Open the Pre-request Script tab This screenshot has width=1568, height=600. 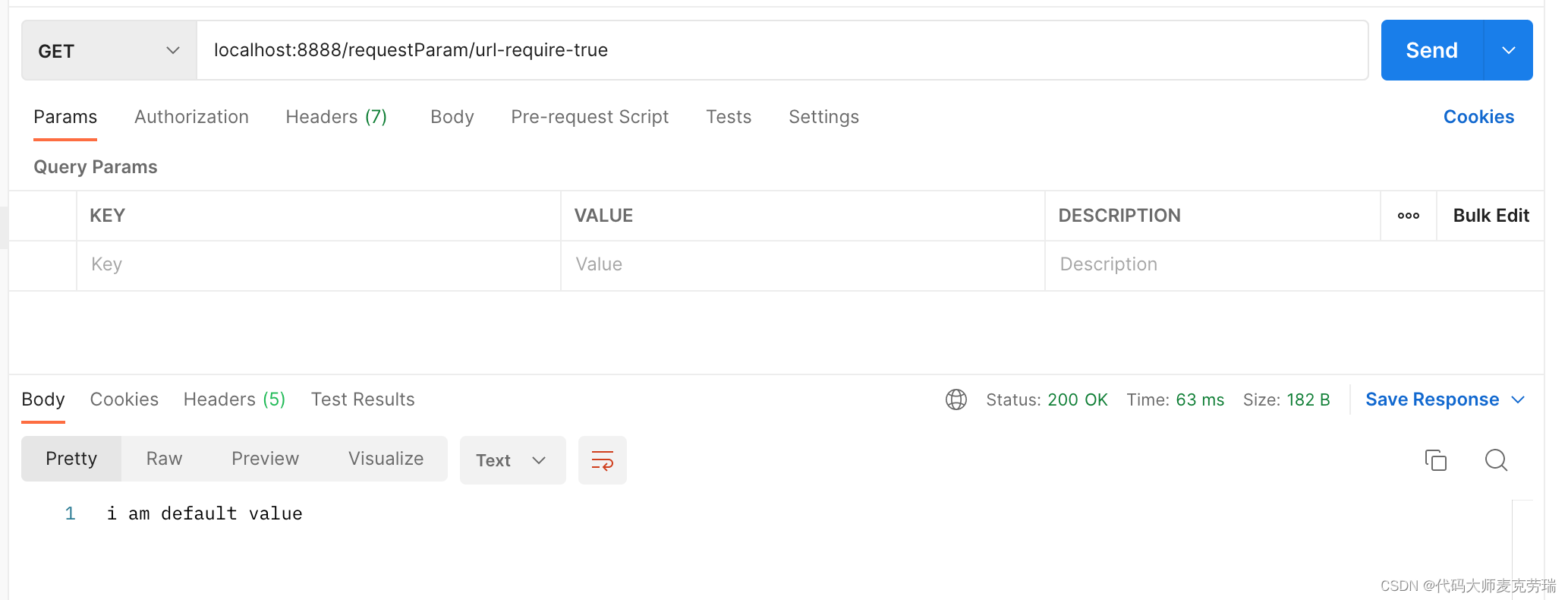click(x=590, y=117)
